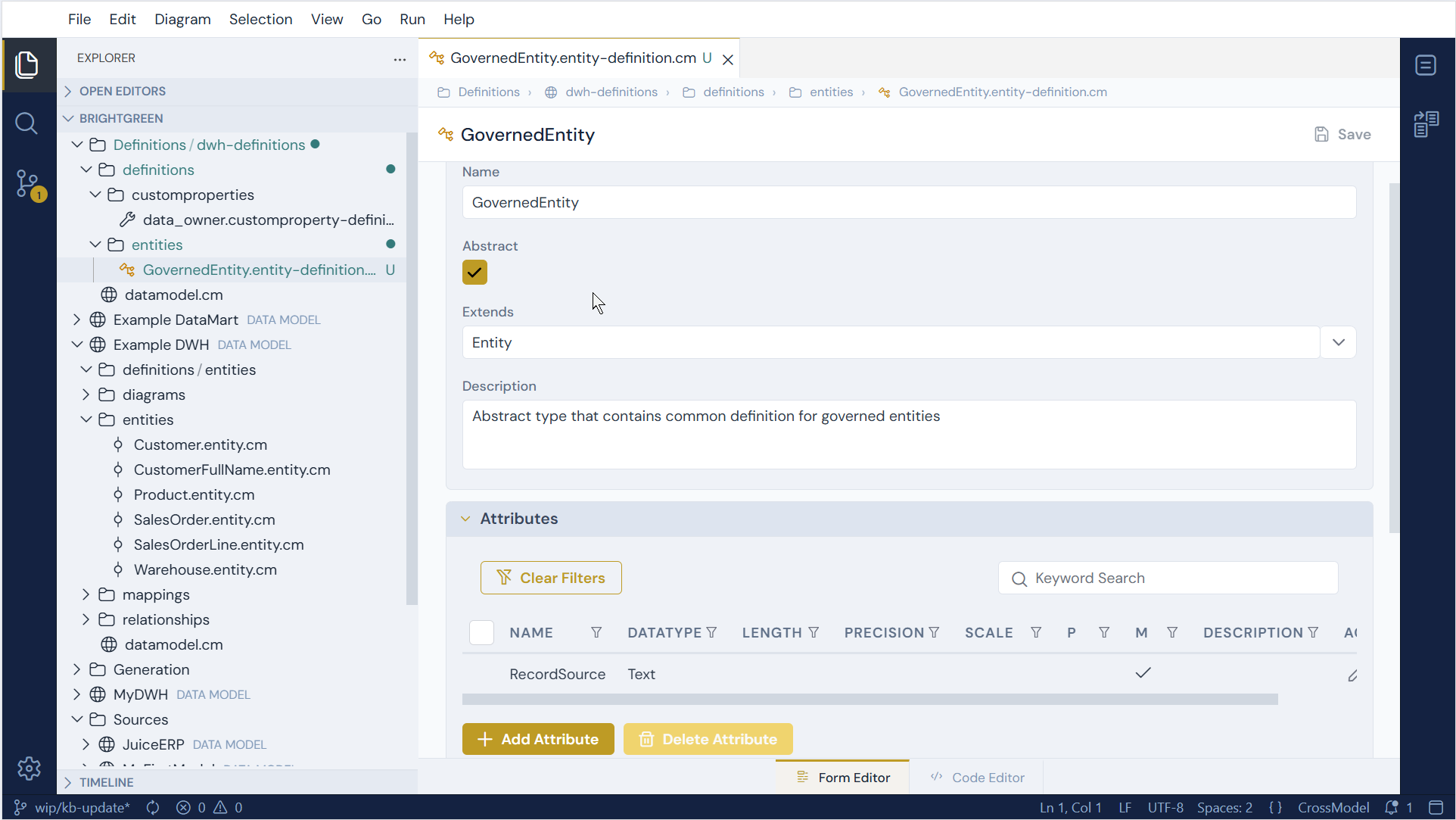The width and height of the screenshot is (1456, 820).
Task: Open Explorer more actions ellipsis
Action: tap(400, 59)
